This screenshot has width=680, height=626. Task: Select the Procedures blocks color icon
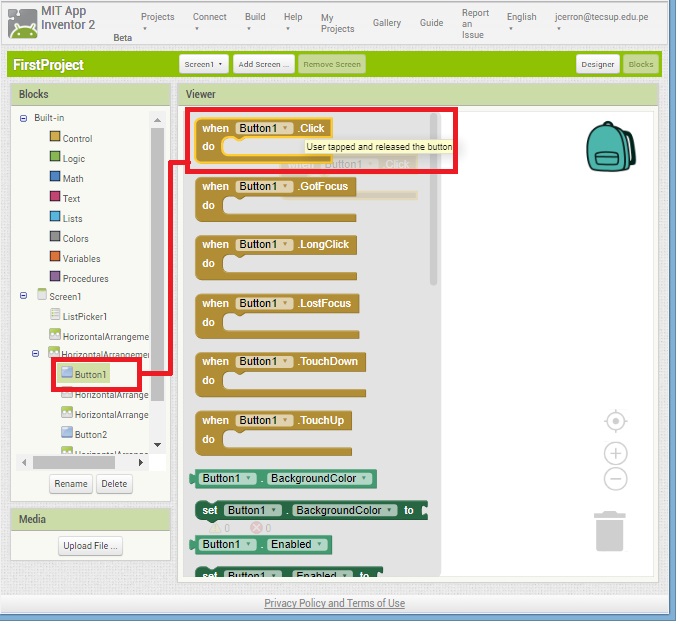55,276
